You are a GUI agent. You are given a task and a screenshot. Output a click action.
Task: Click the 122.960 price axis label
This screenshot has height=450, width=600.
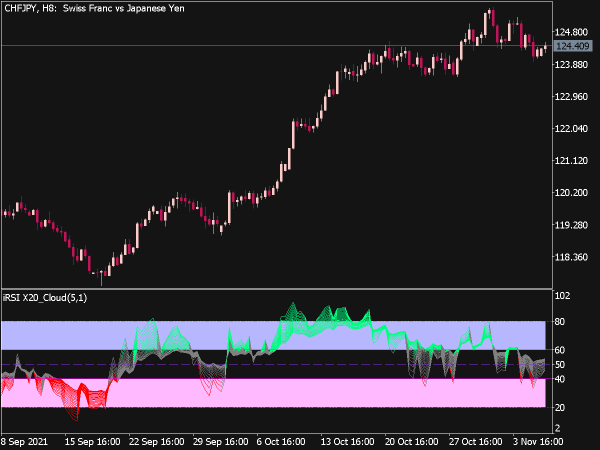click(571, 96)
